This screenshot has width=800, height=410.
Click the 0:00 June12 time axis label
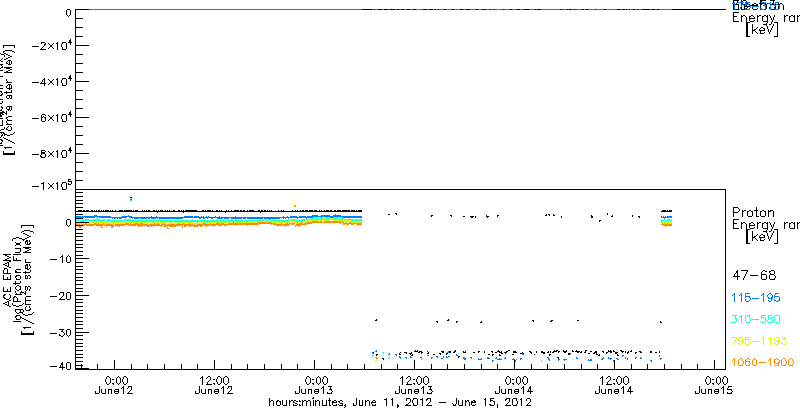pos(115,386)
